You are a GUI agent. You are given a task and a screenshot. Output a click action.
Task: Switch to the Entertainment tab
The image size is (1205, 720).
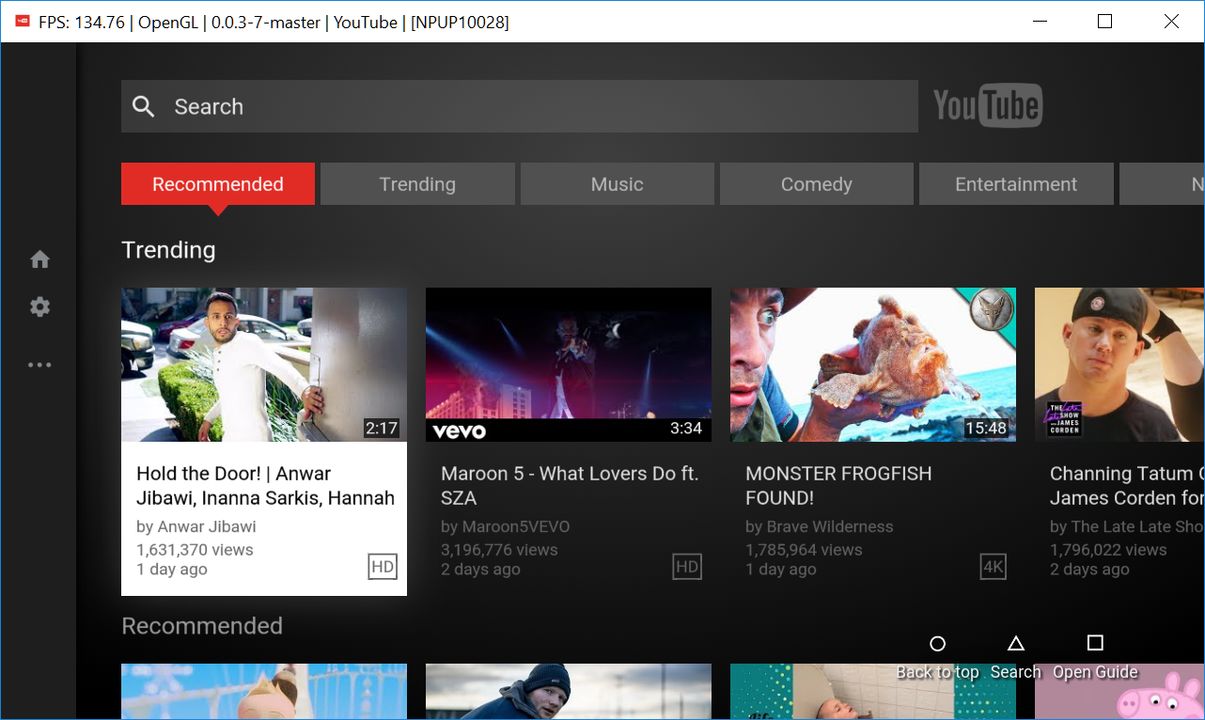click(1016, 184)
